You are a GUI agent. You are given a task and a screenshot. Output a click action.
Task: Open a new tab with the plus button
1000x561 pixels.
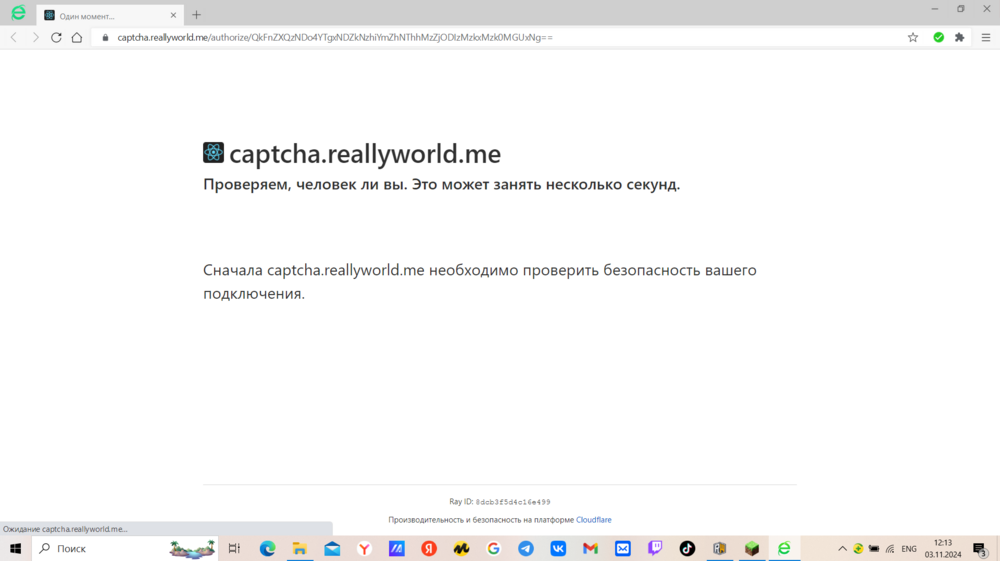pyautogui.click(x=196, y=15)
